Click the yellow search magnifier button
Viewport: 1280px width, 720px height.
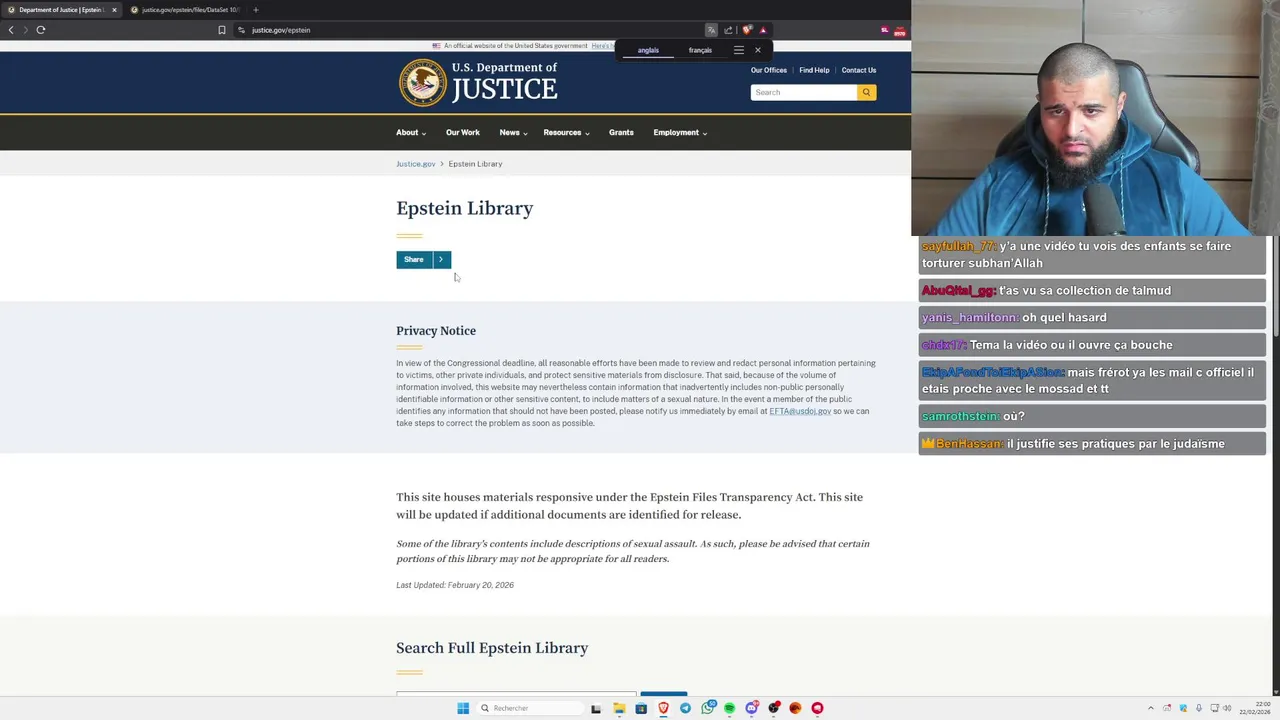click(866, 92)
